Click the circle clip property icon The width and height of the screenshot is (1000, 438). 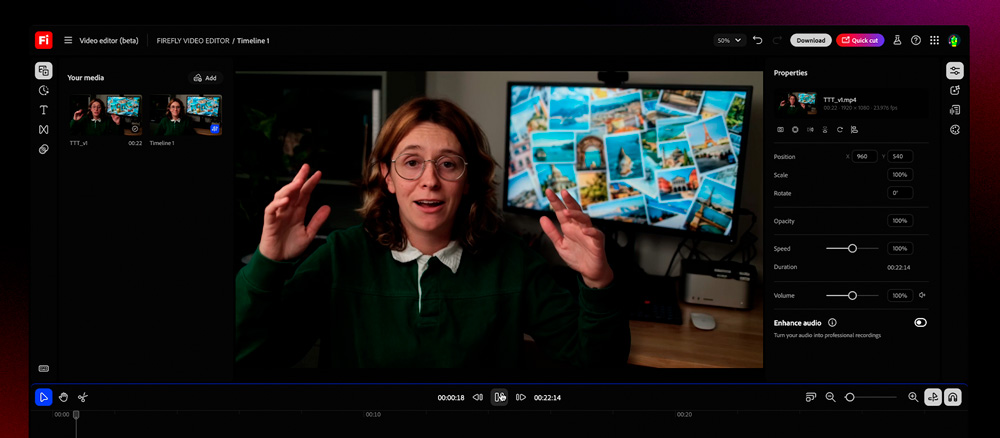click(795, 129)
